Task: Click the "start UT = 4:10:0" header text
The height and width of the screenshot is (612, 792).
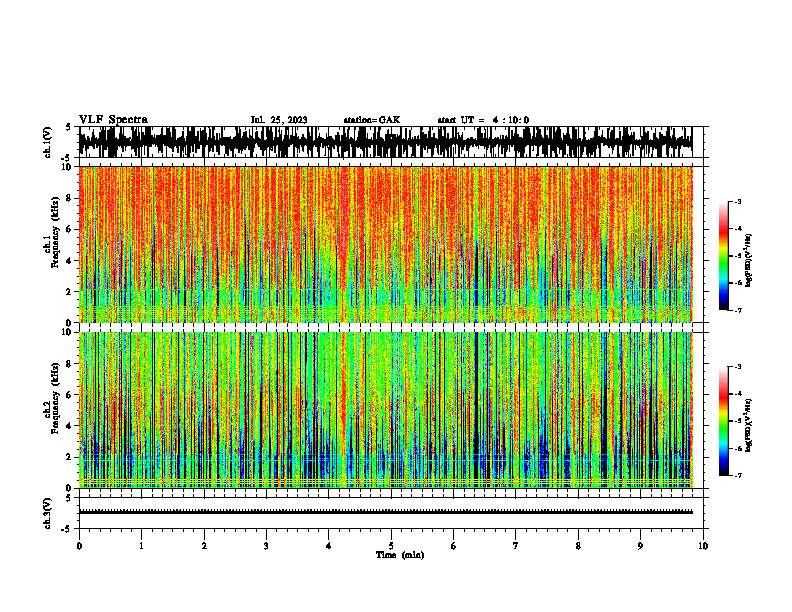Action: tap(483, 120)
